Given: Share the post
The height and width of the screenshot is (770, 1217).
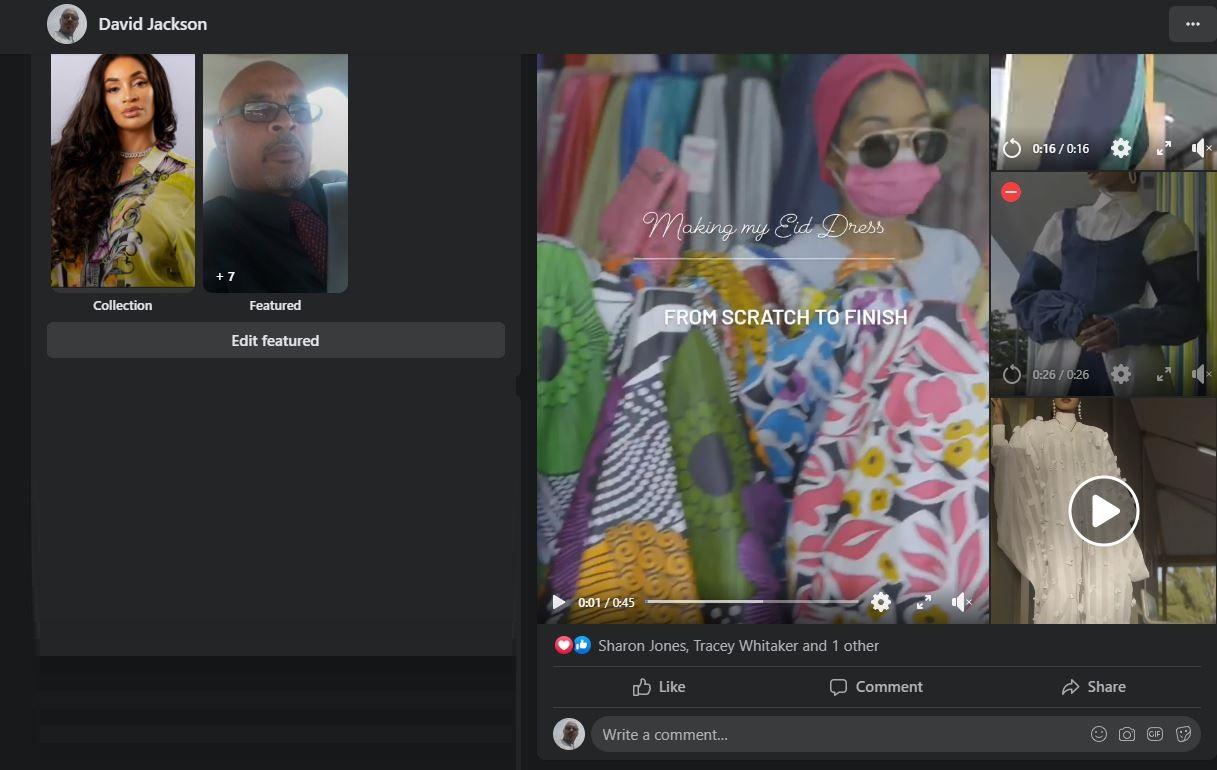Looking at the screenshot, I should pos(1093,687).
